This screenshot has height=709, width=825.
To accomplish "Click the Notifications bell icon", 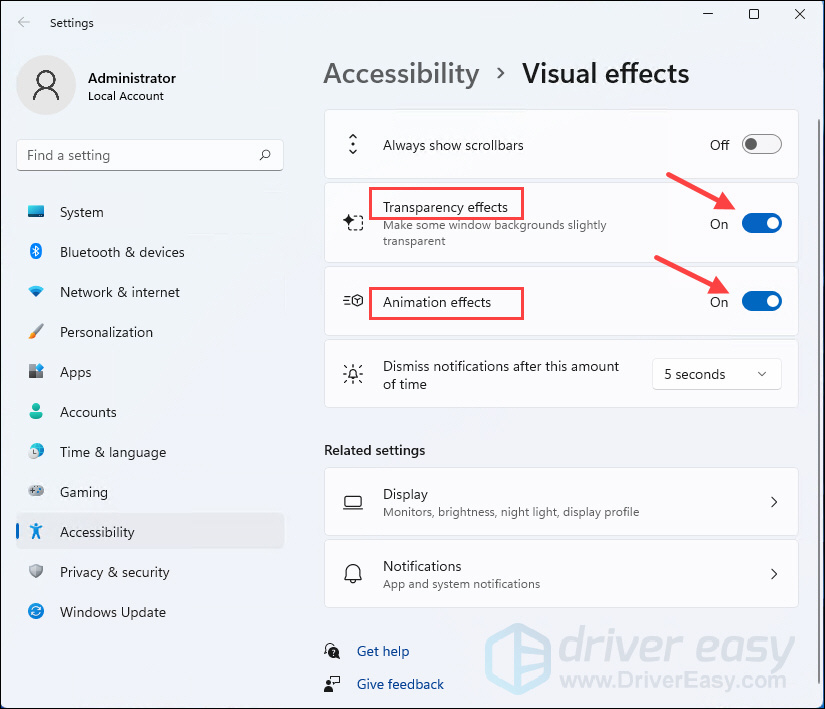I will [353, 573].
